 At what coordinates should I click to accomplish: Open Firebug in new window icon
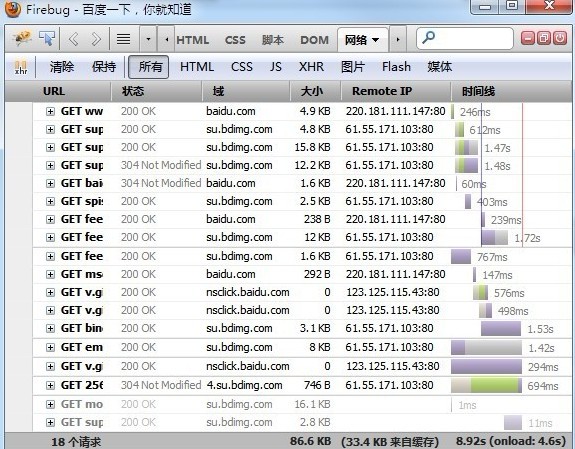[543, 38]
